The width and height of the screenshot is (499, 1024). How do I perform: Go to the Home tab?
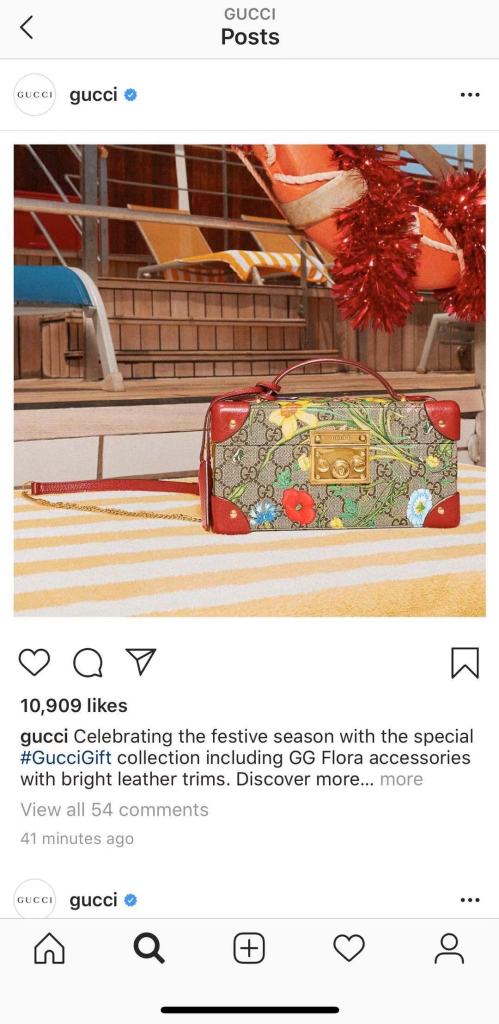(x=50, y=949)
